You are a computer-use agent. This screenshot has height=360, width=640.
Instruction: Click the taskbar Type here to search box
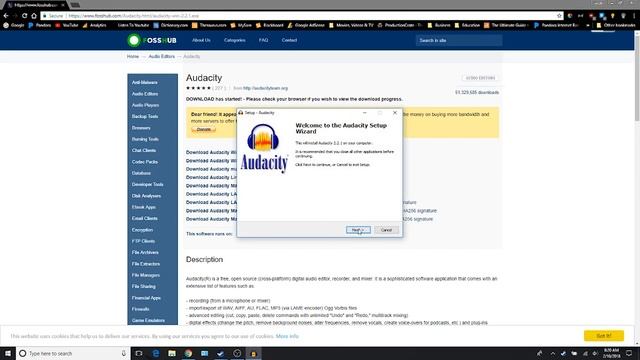click(73, 353)
